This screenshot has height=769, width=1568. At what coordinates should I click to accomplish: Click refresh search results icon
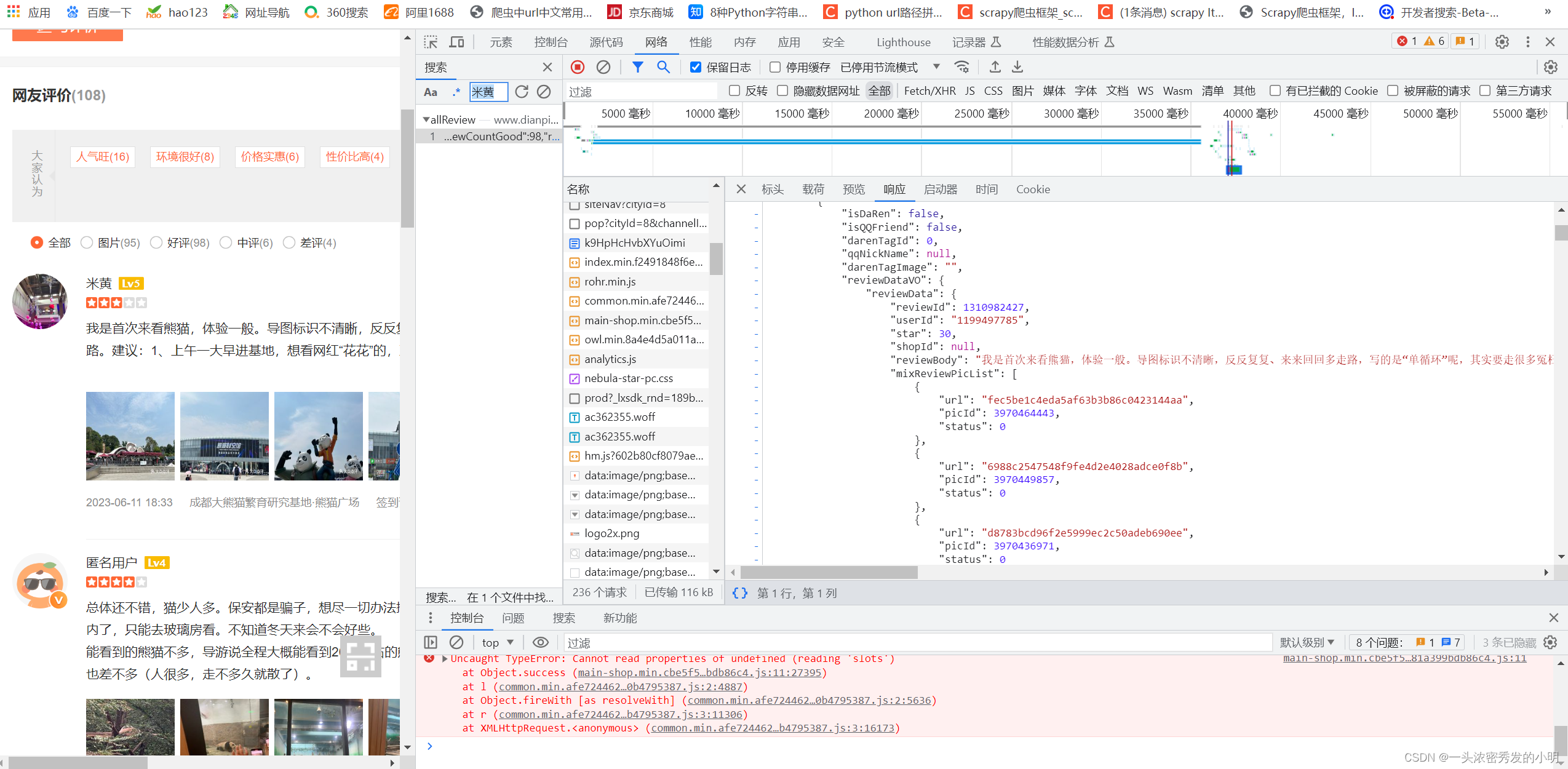(x=522, y=92)
